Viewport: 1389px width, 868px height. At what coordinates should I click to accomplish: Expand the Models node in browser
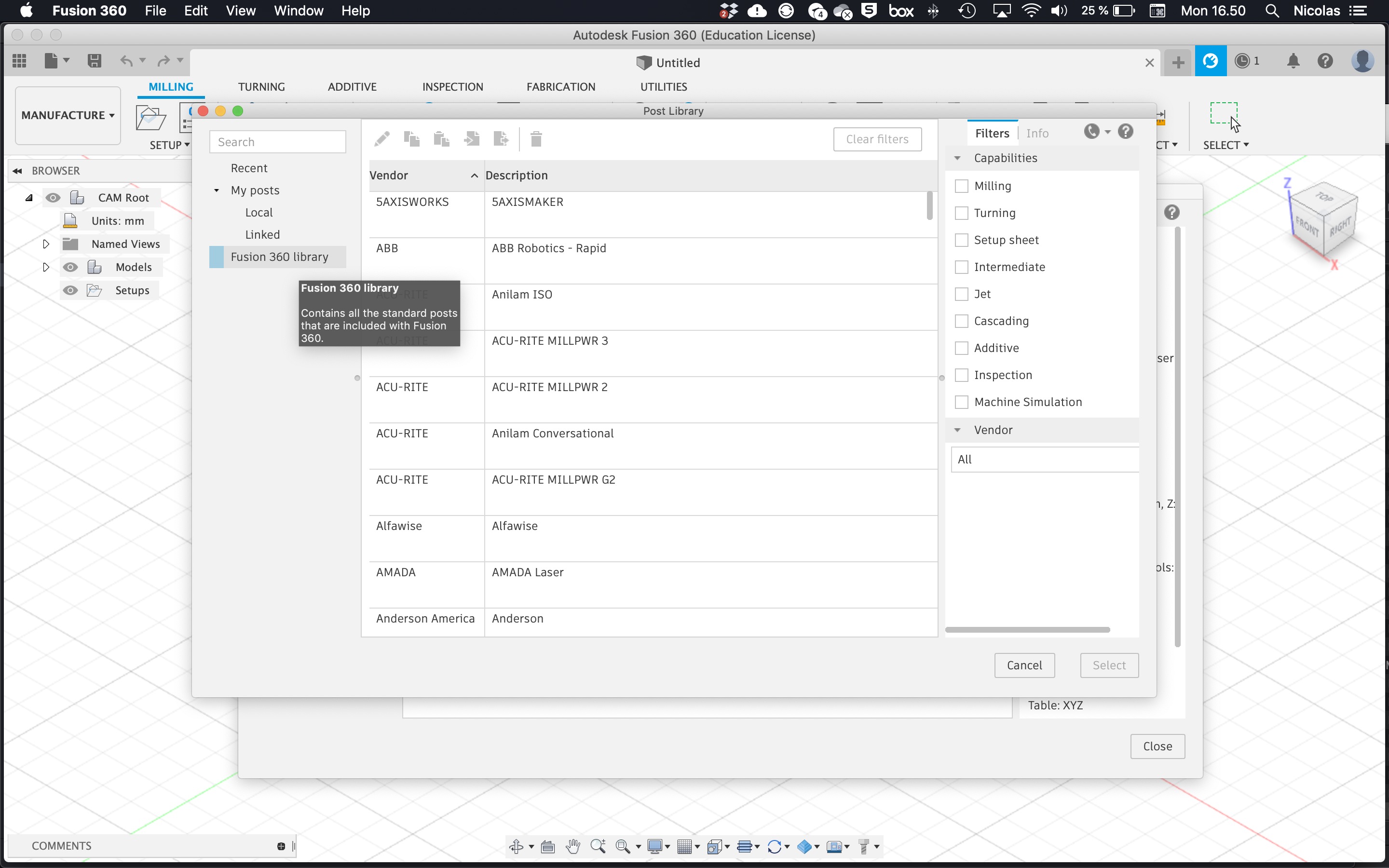46,267
